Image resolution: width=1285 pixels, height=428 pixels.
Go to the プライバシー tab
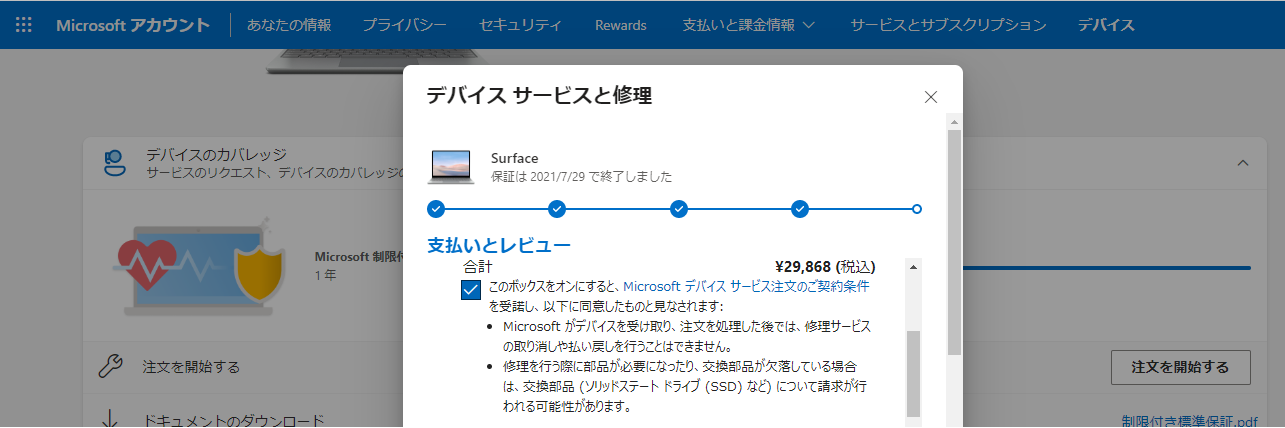(405, 24)
